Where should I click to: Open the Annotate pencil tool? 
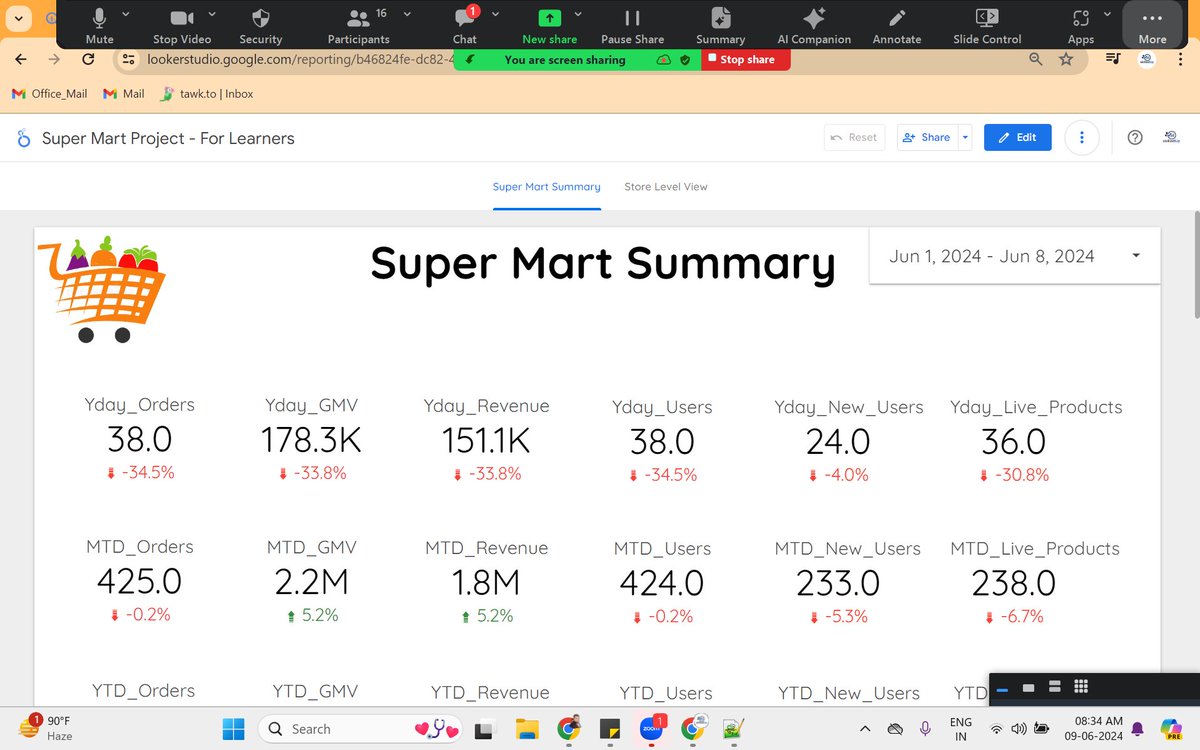[897, 24]
